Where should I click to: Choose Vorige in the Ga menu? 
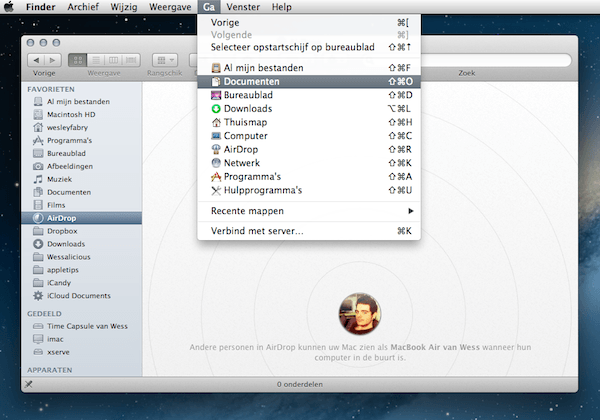(309, 23)
